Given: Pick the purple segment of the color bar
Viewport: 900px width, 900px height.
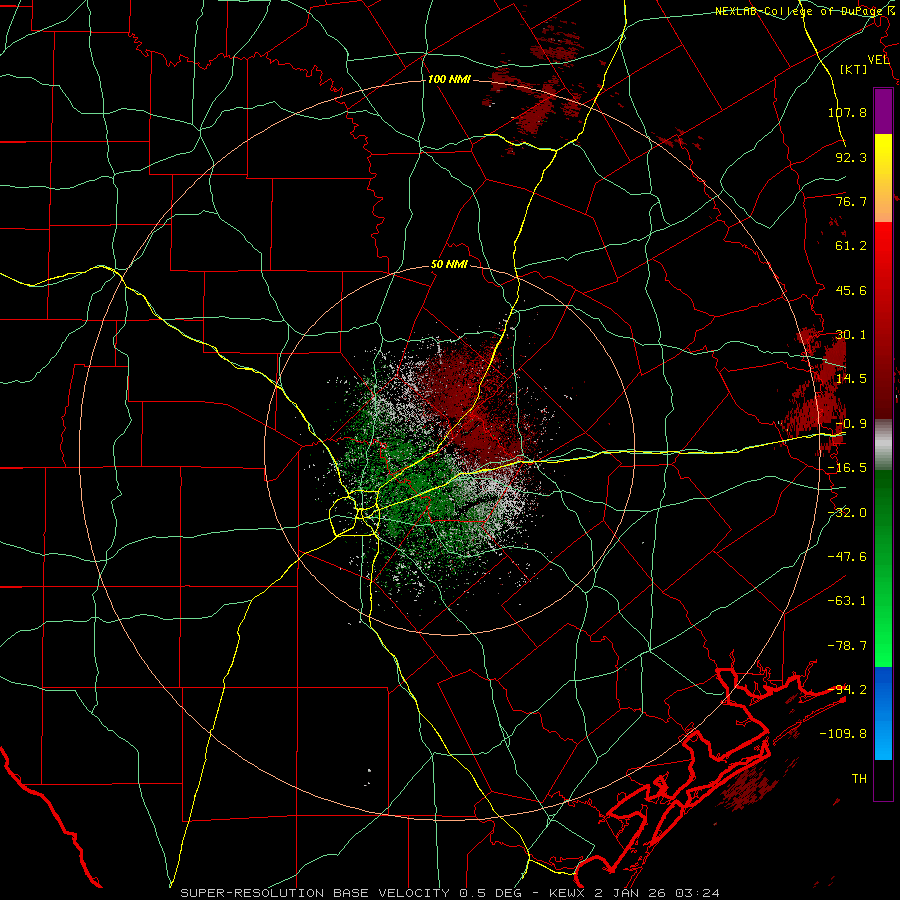Looking at the screenshot, I should click(x=883, y=111).
